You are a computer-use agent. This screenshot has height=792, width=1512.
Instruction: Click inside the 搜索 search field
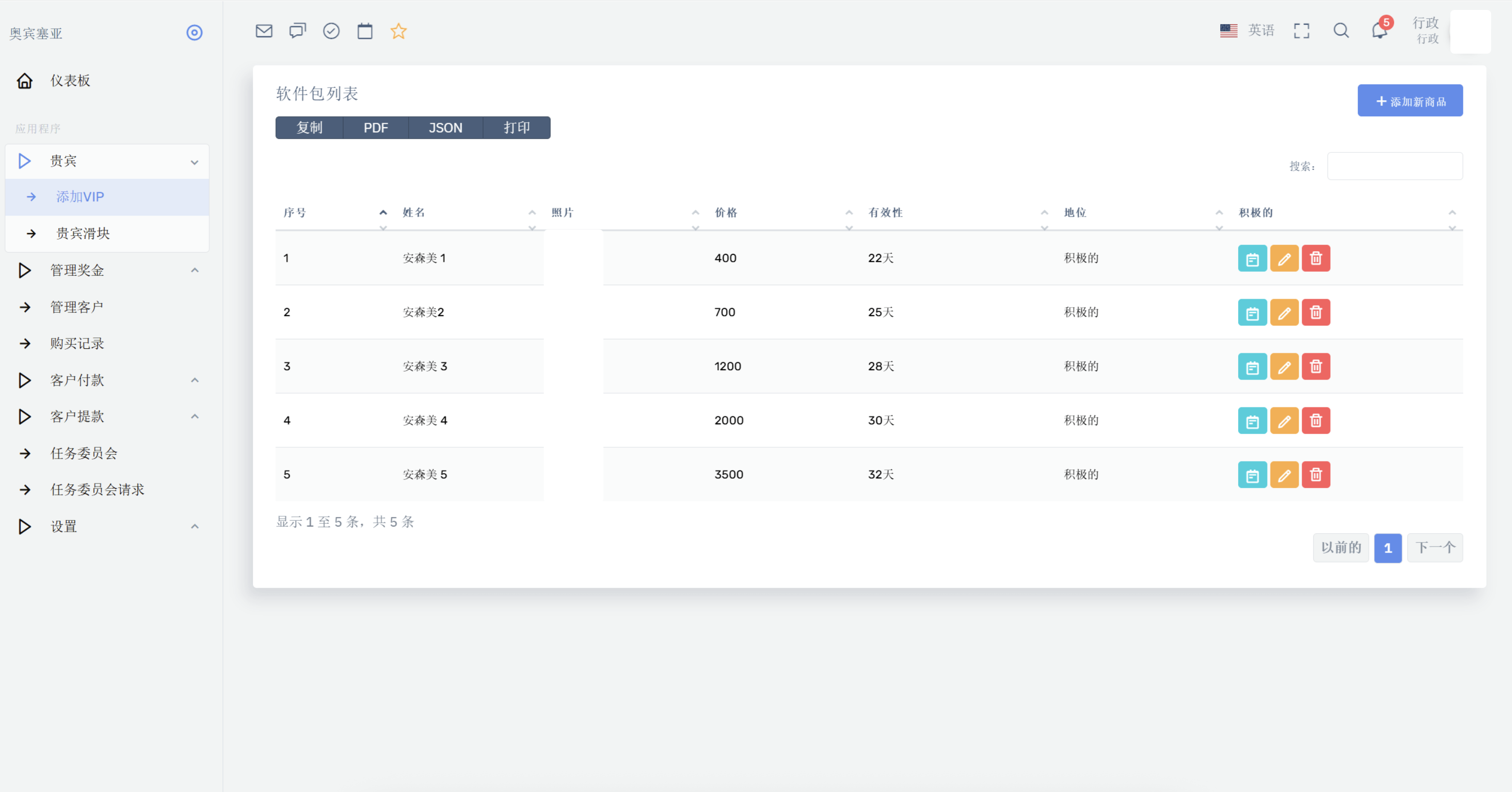[x=1395, y=166]
